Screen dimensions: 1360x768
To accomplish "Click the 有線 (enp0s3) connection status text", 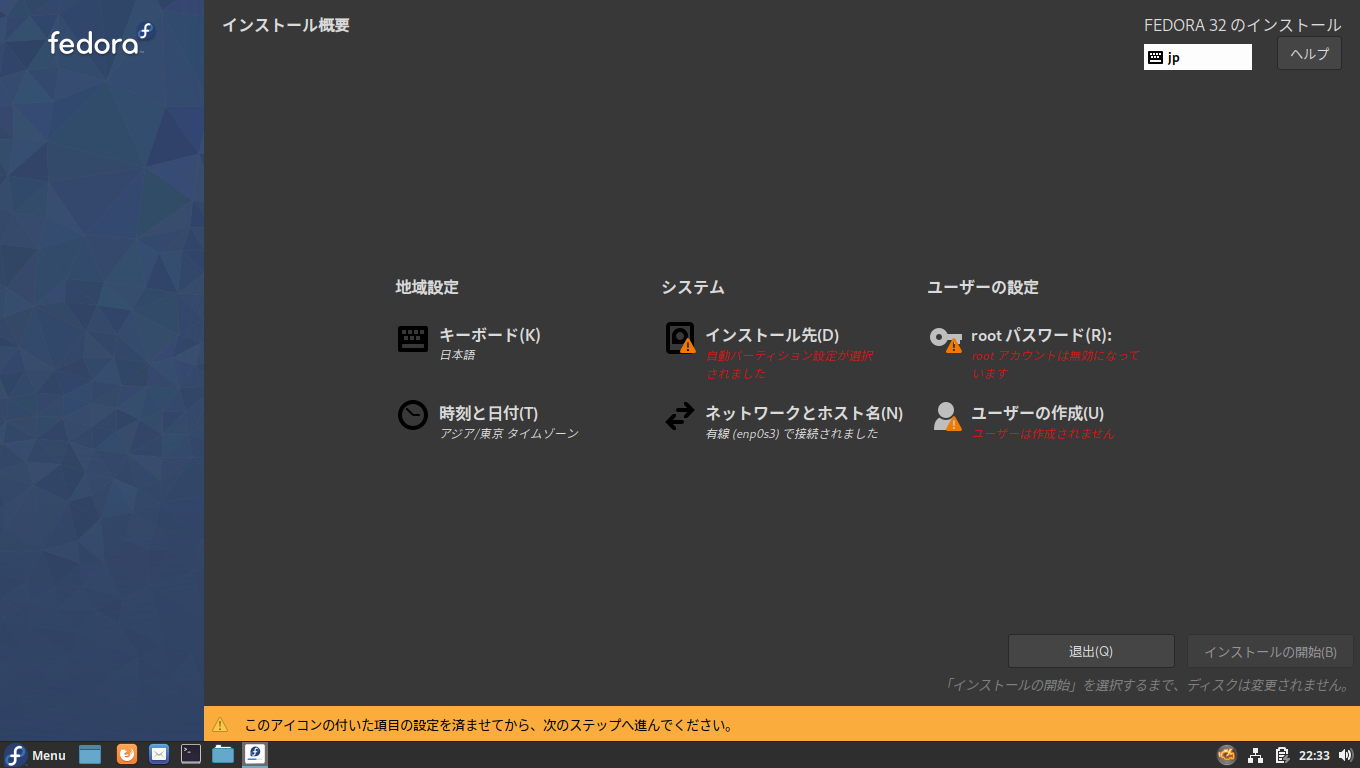I will 792,433.
